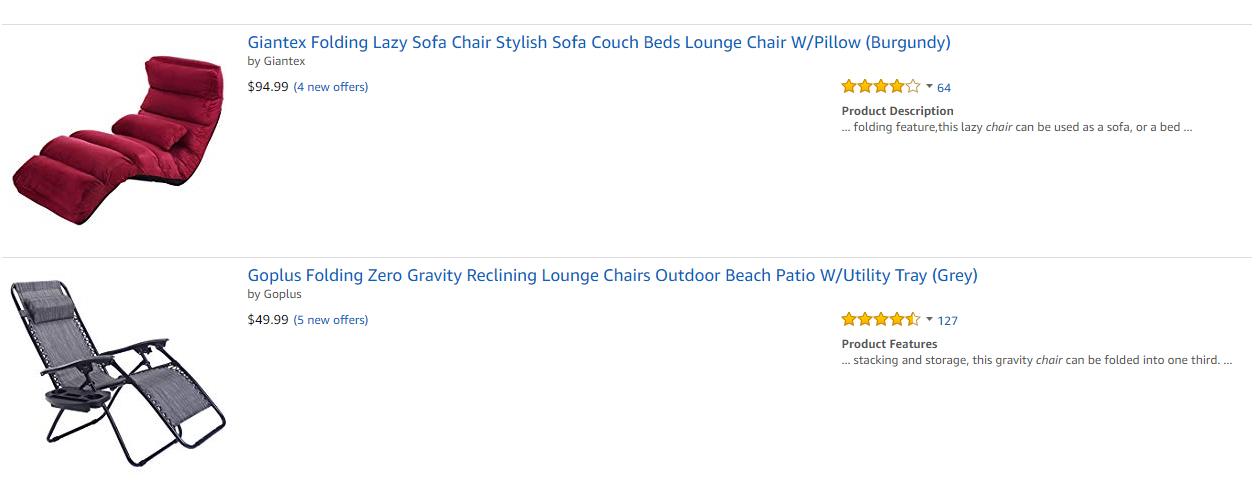View the 4 new offers link
The width and height of the screenshot is (1258, 485).
coord(331,87)
